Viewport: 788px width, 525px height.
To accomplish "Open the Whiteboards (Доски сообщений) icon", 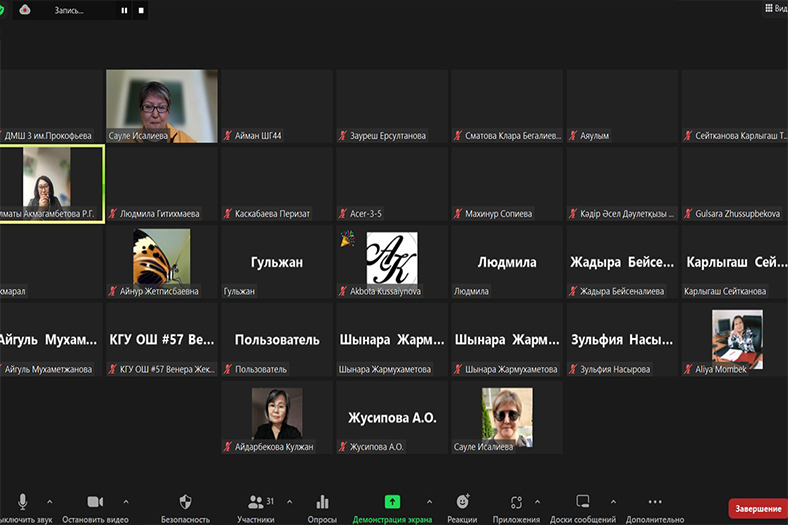I will click(582, 502).
